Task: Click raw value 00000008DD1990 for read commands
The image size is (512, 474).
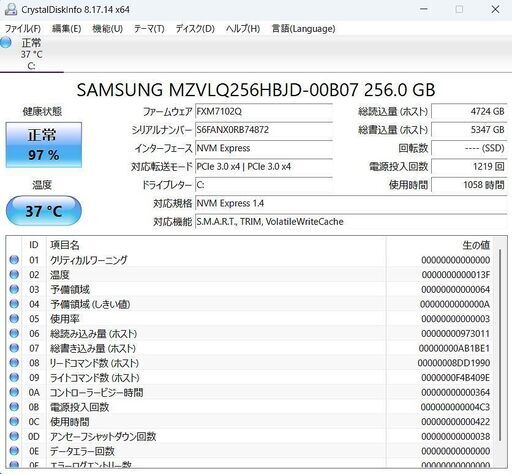Action: click(454, 363)
